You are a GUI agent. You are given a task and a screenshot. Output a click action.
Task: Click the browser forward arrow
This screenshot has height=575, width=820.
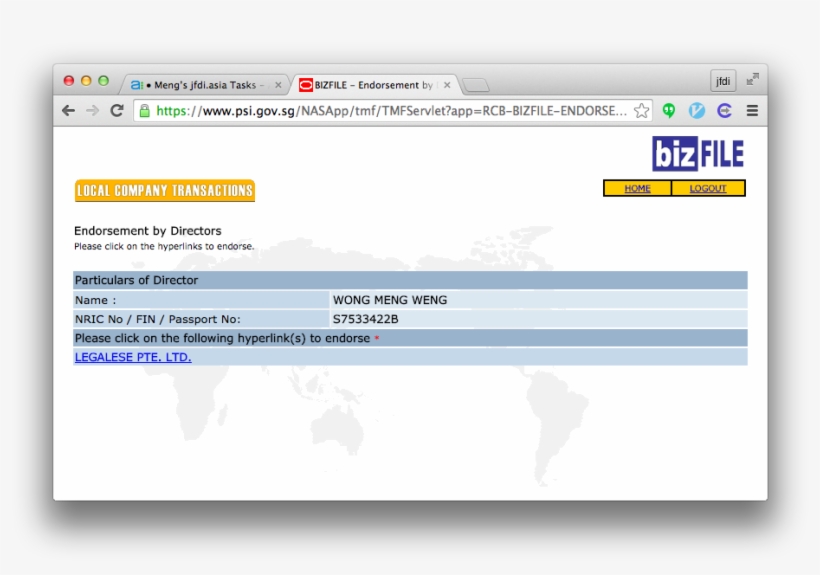[92, 111]
